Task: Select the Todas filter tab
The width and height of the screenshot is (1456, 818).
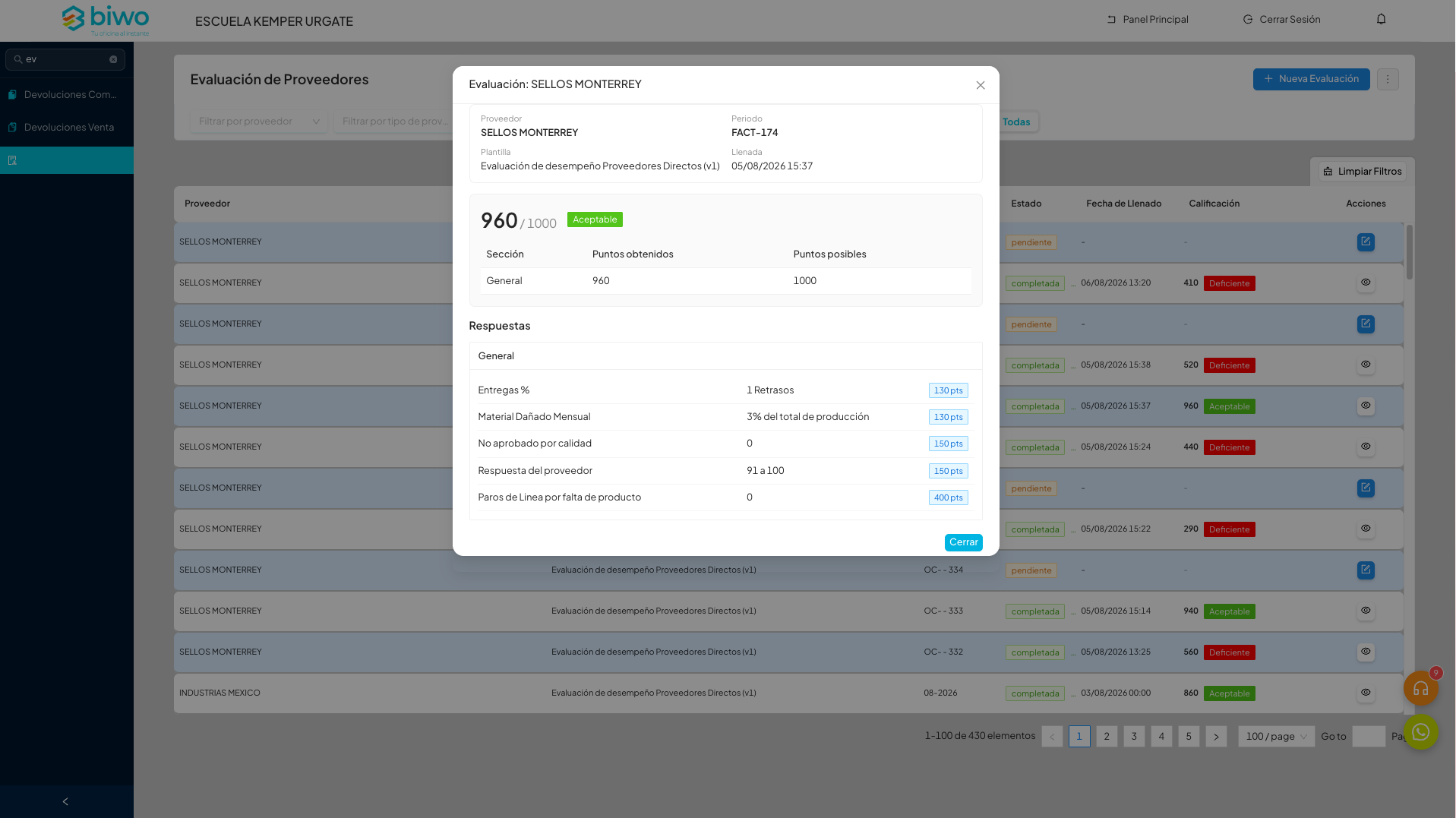Action: (1016, 122)
